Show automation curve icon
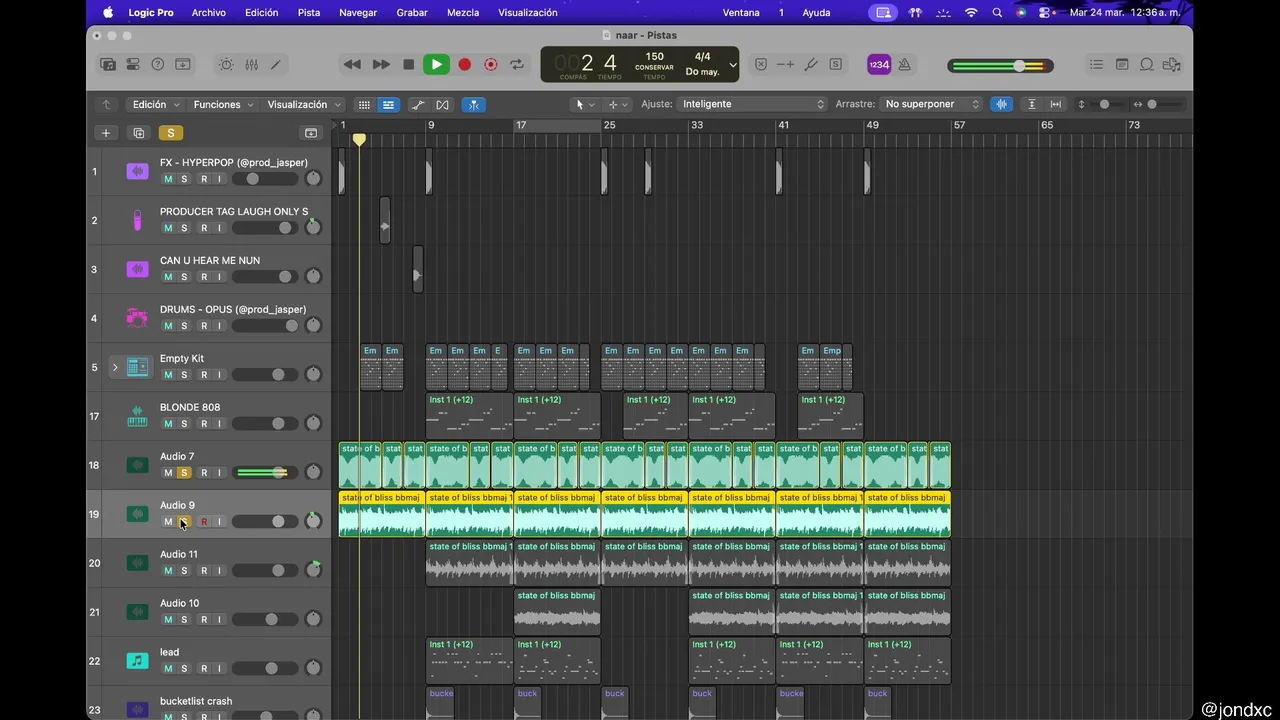 click(x=417, y=104)
